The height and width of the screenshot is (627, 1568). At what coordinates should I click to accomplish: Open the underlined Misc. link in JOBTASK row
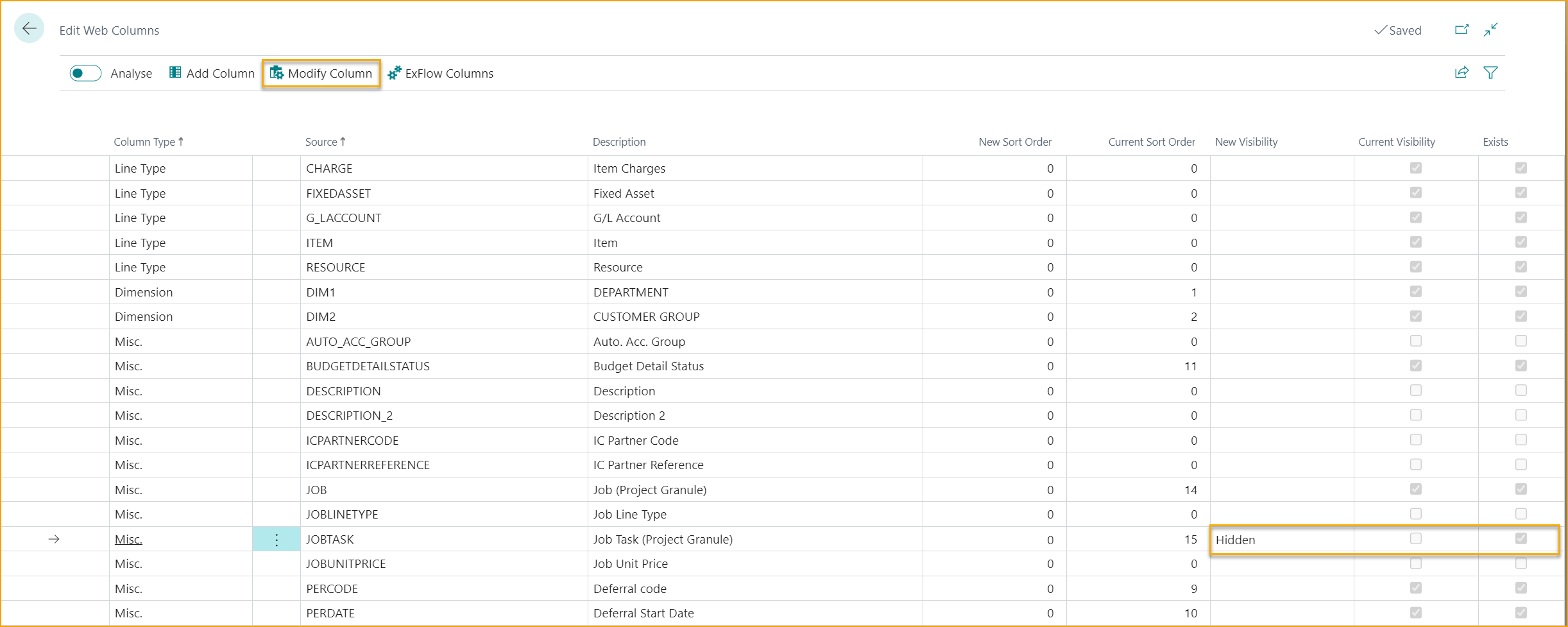[128, 540]
